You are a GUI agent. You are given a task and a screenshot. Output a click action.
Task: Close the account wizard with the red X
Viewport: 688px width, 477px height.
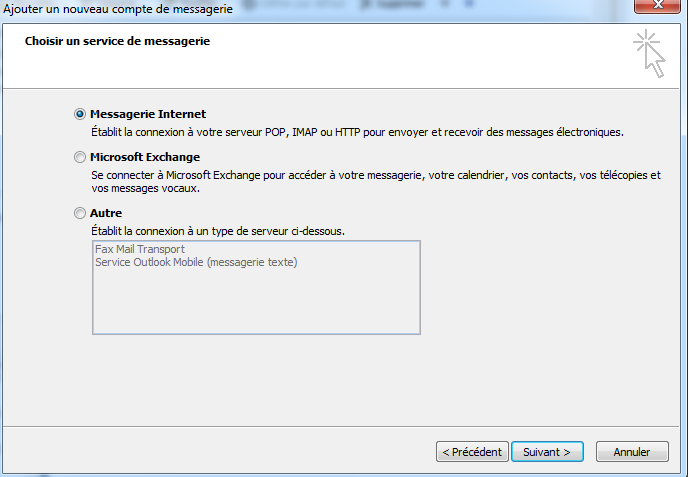657,6
